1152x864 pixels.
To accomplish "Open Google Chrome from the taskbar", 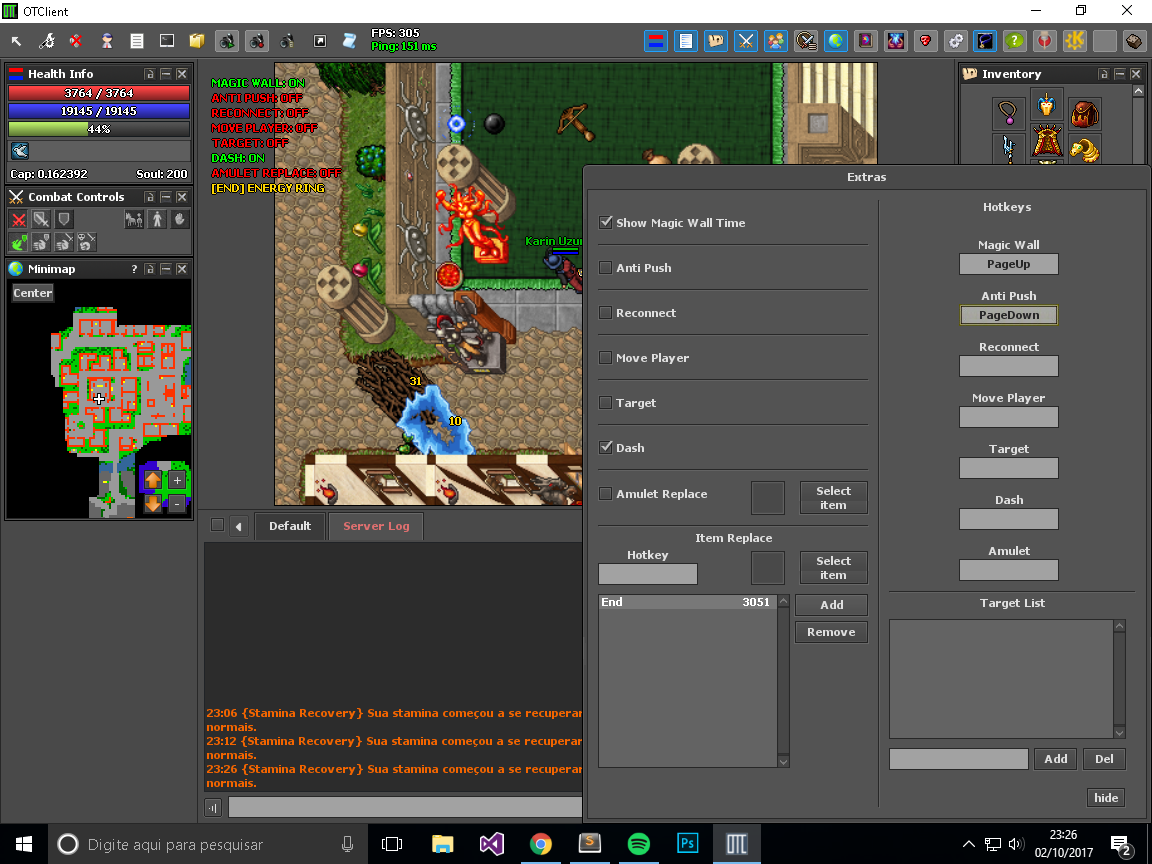I will click(541, 843).
